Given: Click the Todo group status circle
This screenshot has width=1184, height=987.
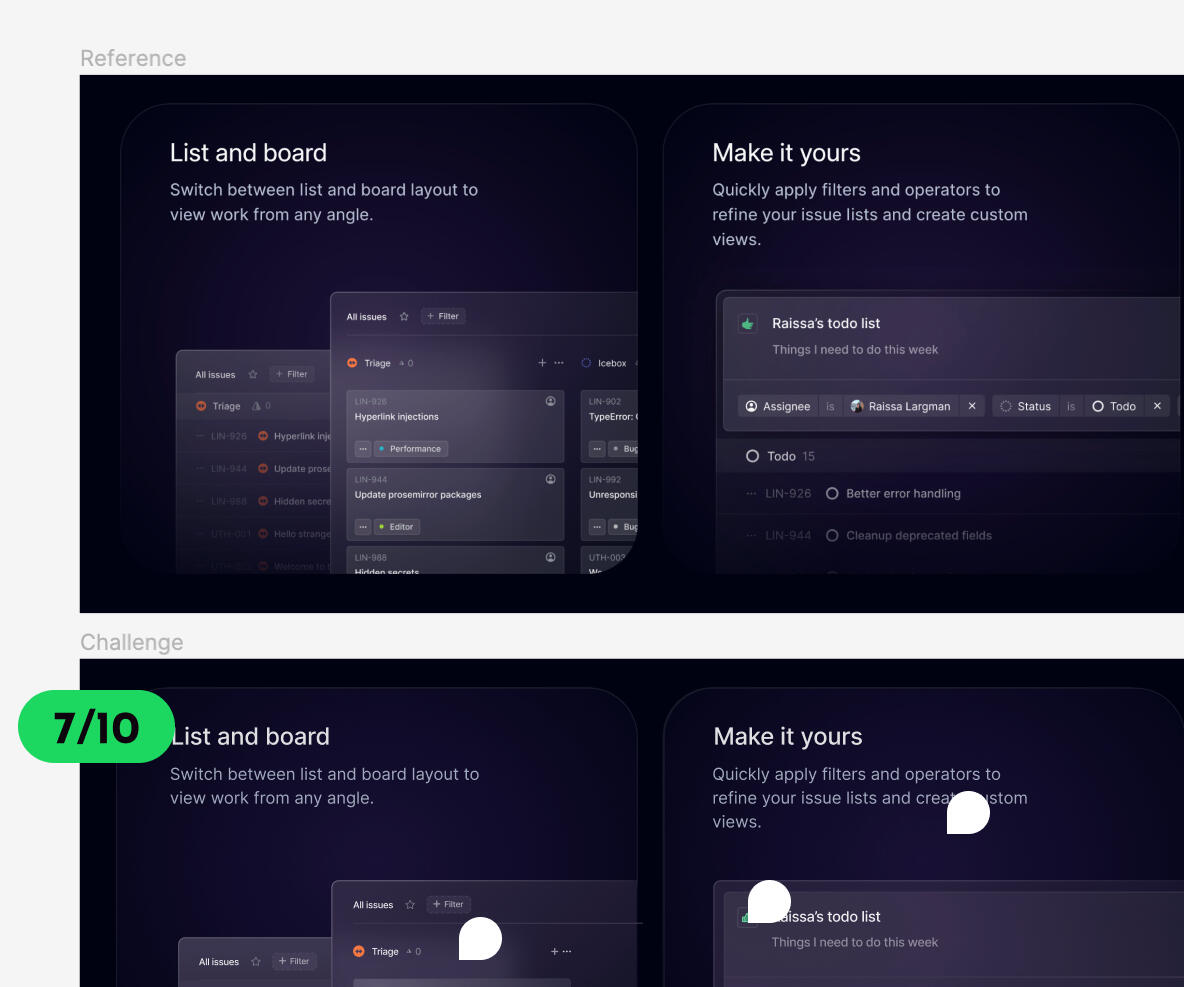Looking at the screenshot, I should [753, 456].
